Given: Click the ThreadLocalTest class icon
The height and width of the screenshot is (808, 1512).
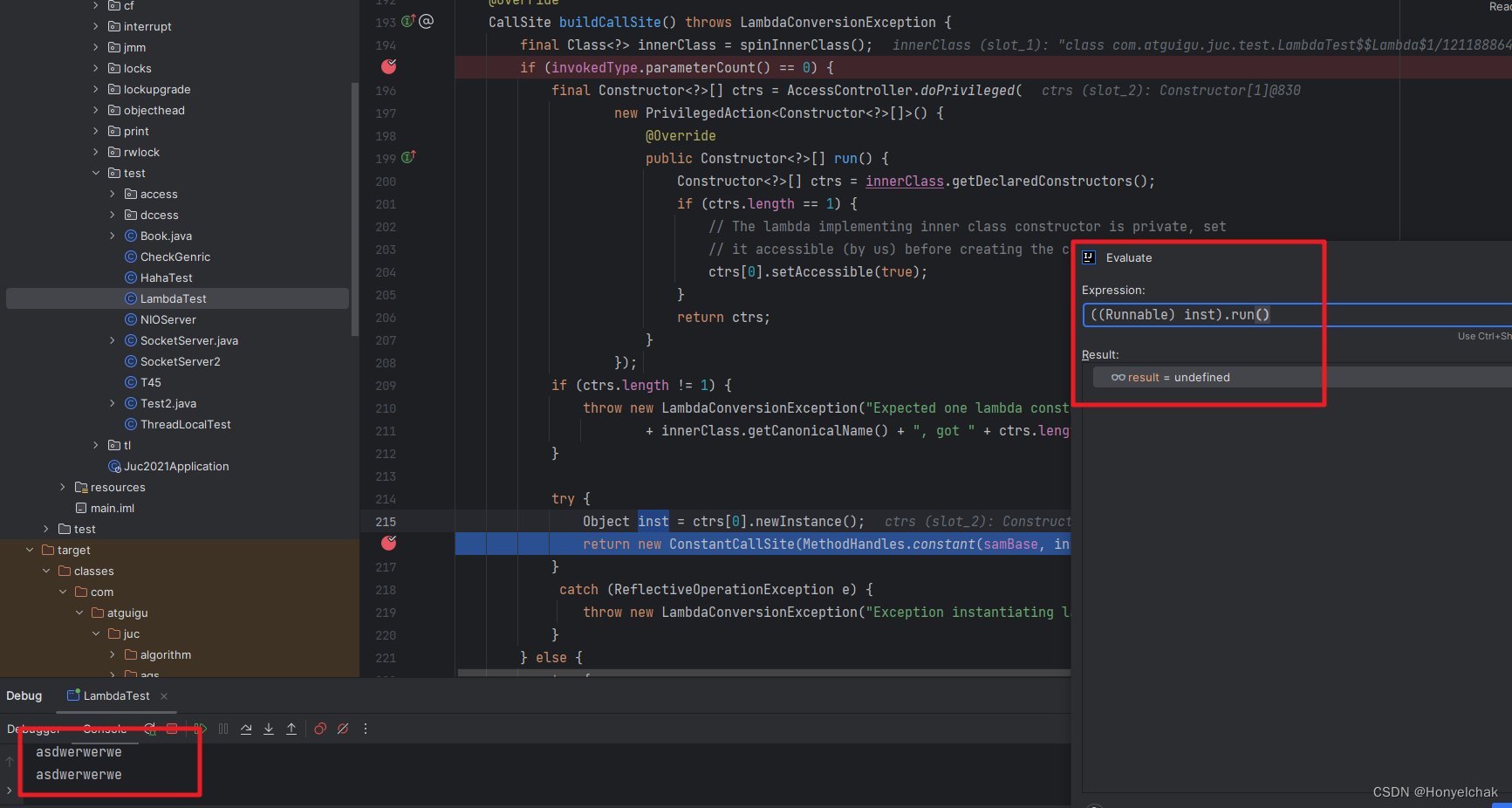Looking at the screenshot, I should point(131,424).
